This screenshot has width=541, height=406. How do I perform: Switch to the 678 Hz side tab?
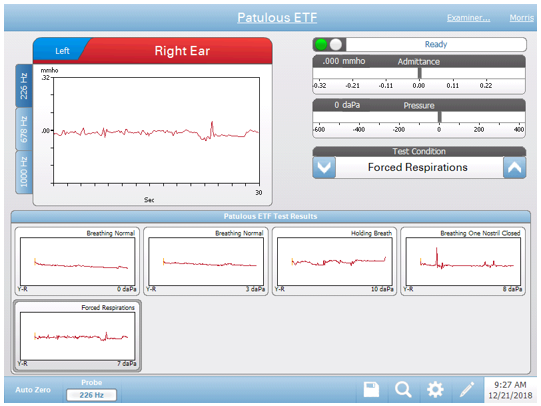23,129
